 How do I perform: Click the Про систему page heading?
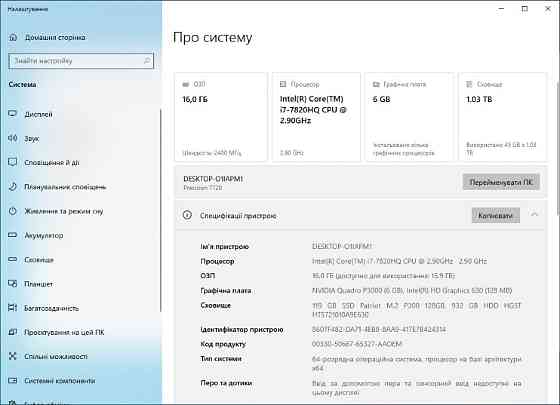pos(212,37)
